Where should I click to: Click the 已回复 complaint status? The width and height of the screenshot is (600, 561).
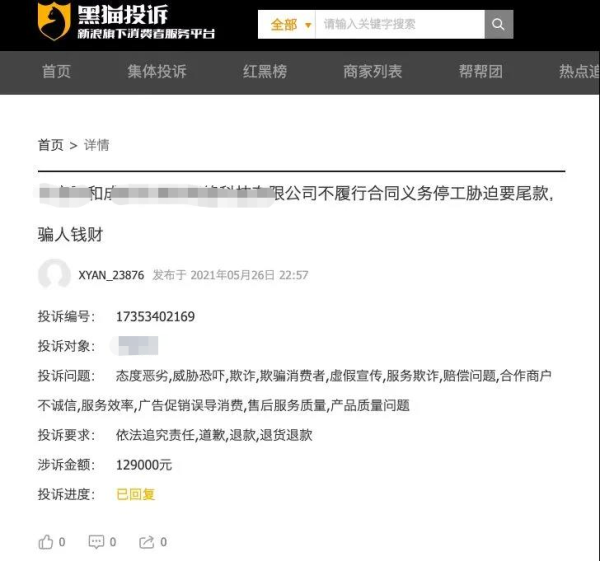[135, 494]
